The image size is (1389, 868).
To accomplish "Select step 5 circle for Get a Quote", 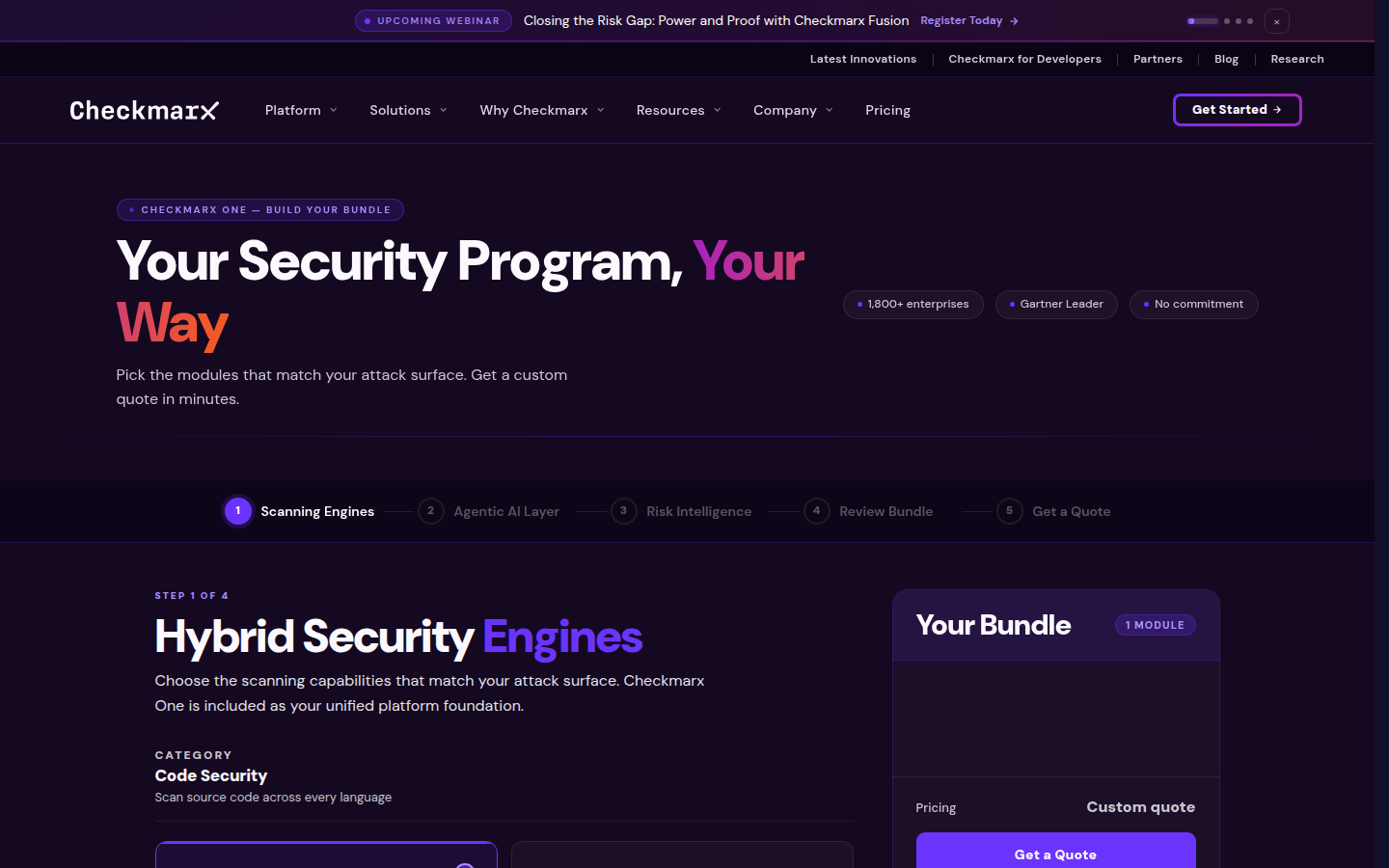I will click(1009, 511).
